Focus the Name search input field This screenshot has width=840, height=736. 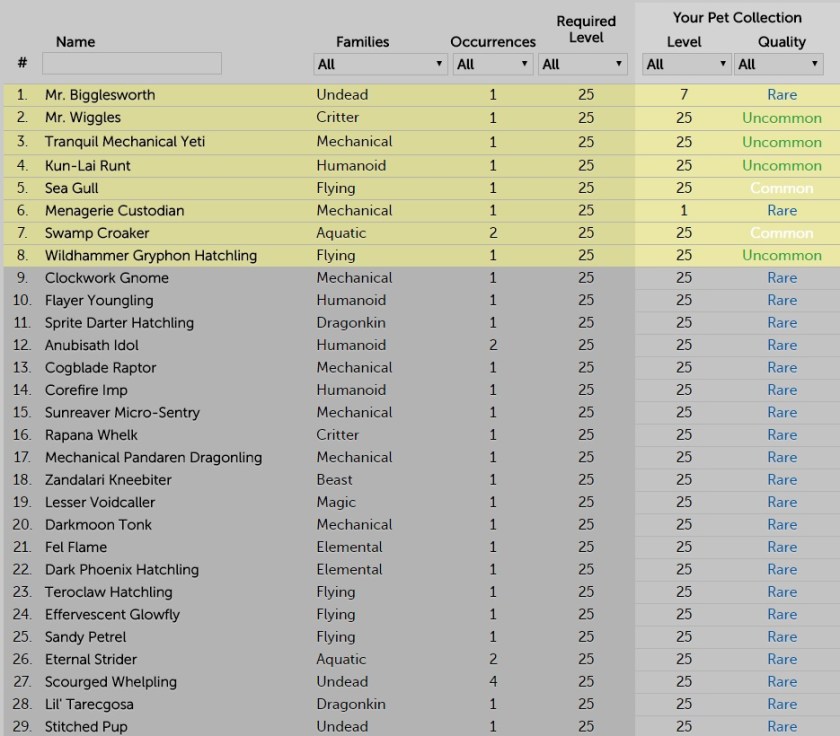coord(132,63)
